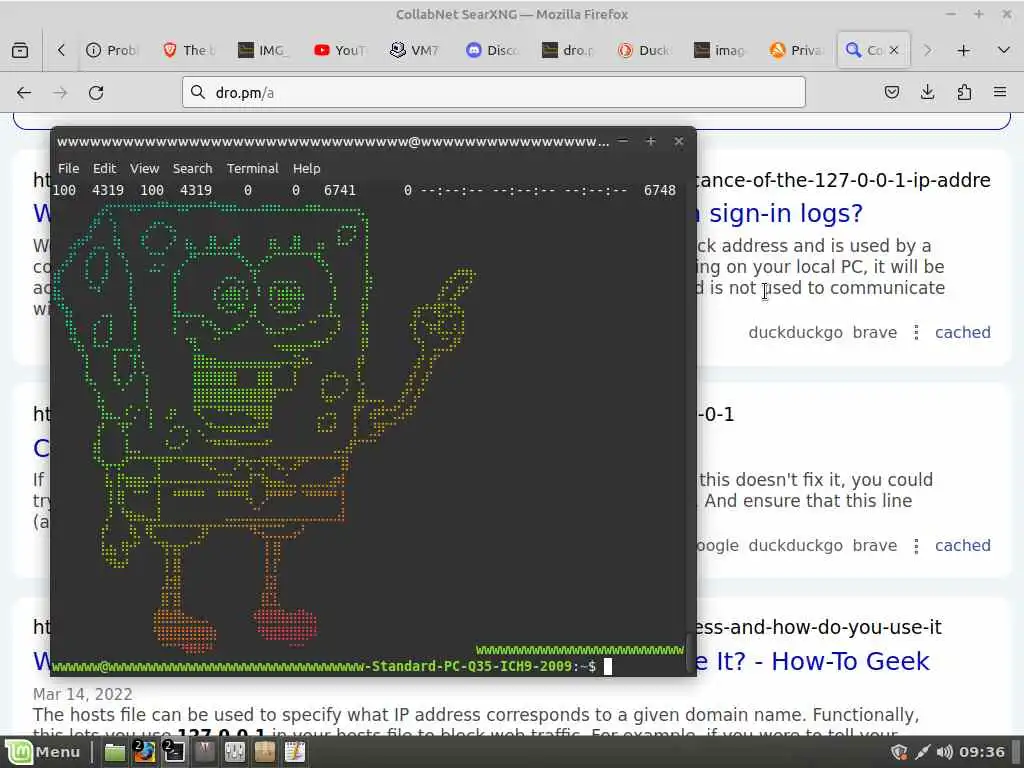1024x768 pixels.
Task: Switch to the 'IMG_' tab
Action: coord(264,50)
